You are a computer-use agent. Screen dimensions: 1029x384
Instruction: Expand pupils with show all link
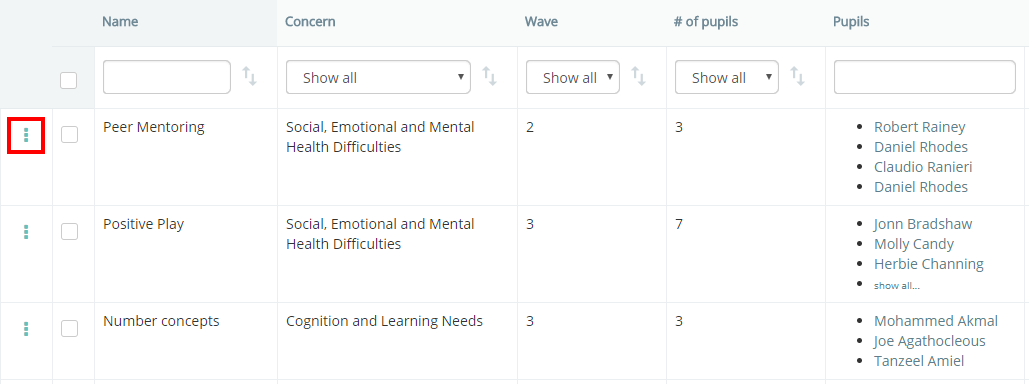[x=896, y=286]
